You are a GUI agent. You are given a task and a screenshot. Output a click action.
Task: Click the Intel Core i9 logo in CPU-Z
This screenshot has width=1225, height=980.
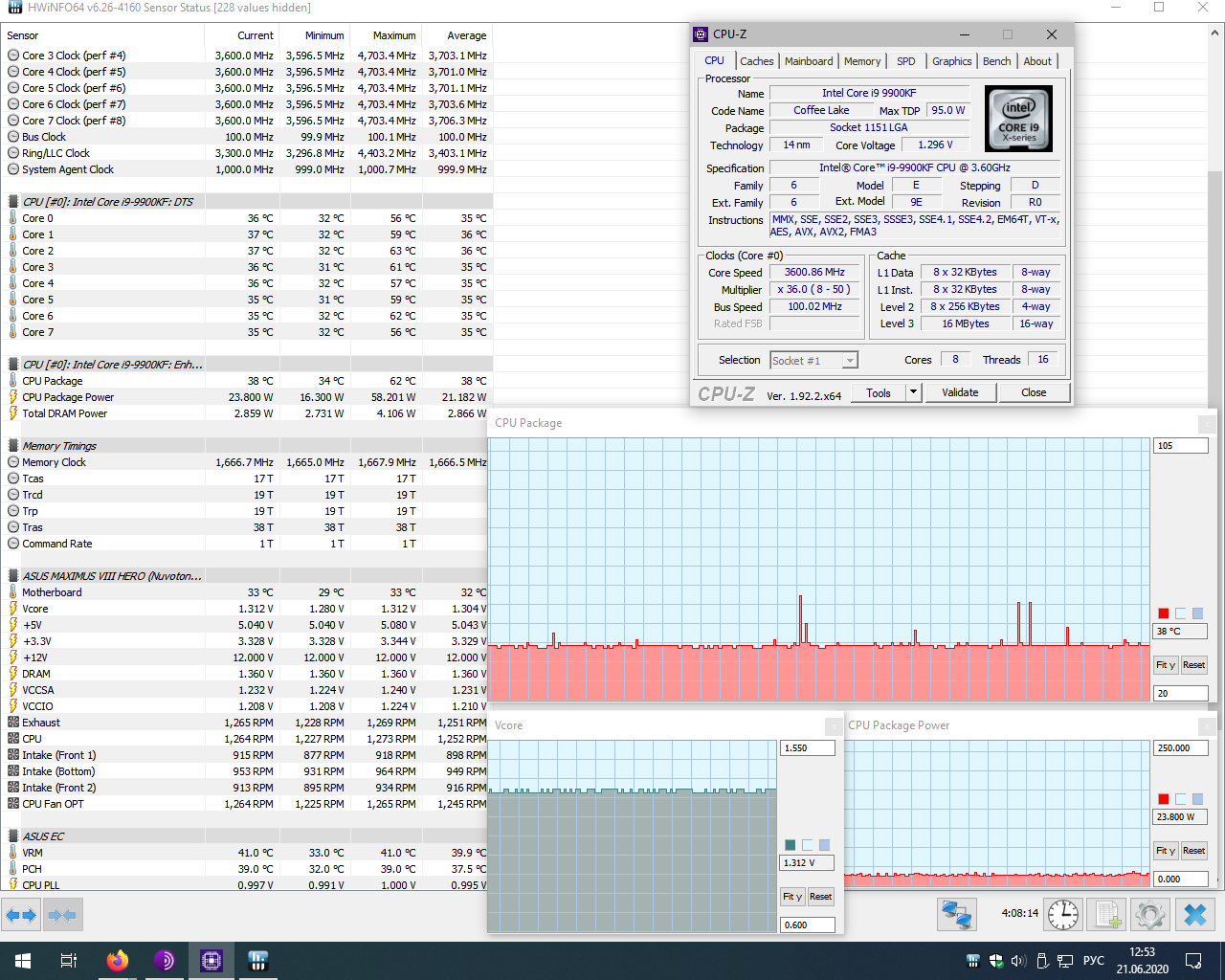1018,119
